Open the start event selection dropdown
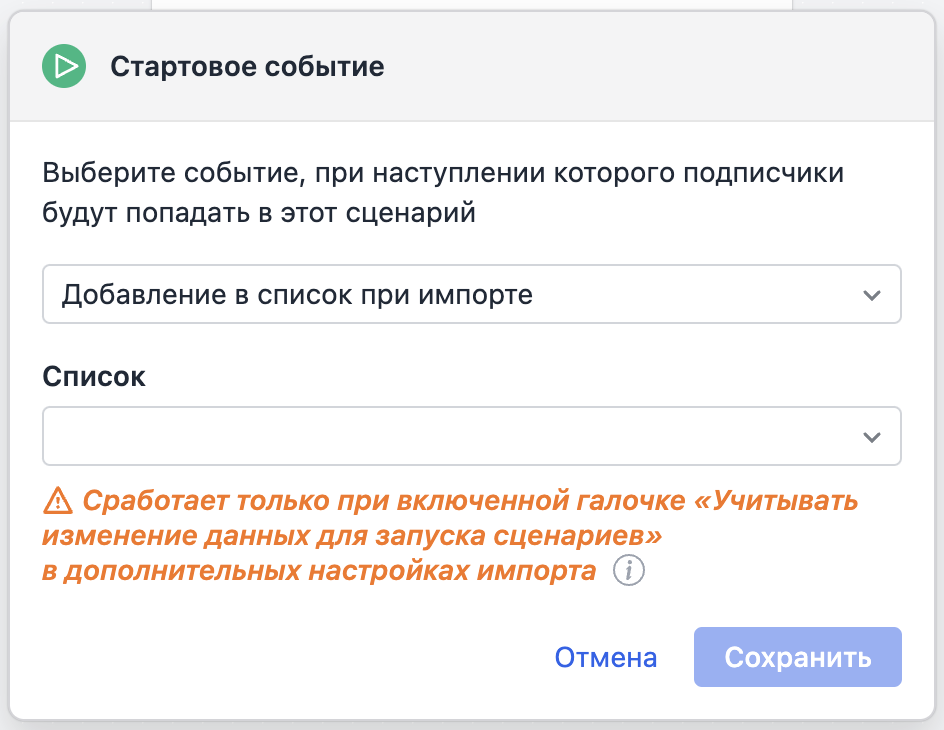944x730 pixels. pos(470,295)
